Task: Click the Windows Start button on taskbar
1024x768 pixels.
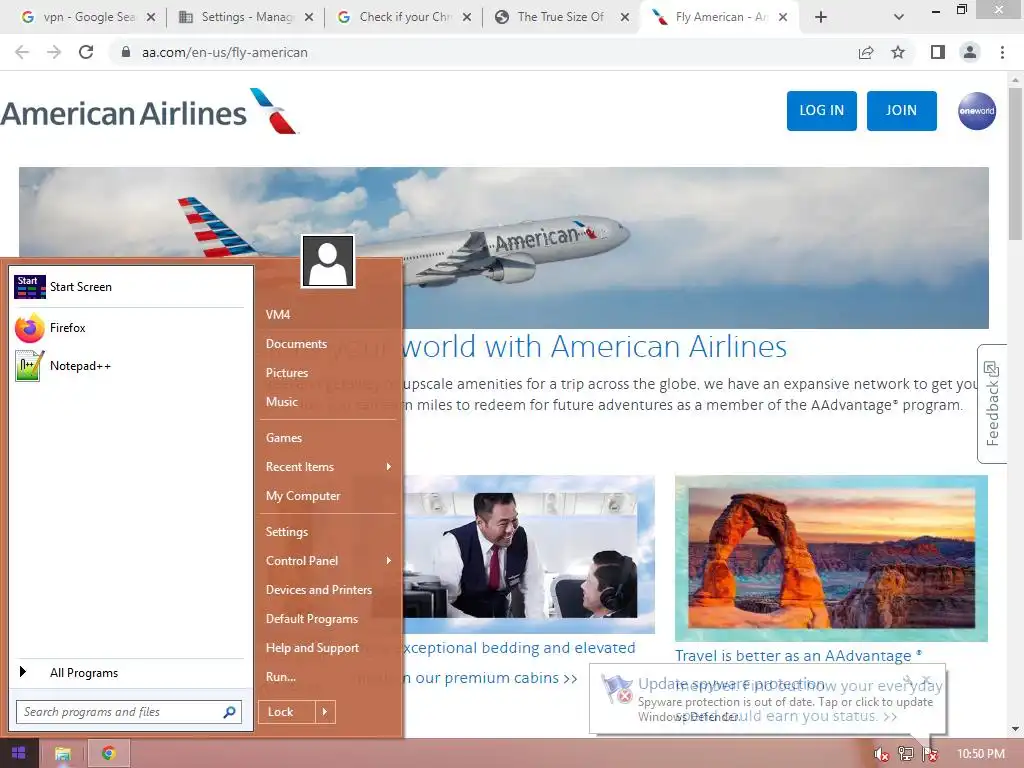Action: click(19, 754)
